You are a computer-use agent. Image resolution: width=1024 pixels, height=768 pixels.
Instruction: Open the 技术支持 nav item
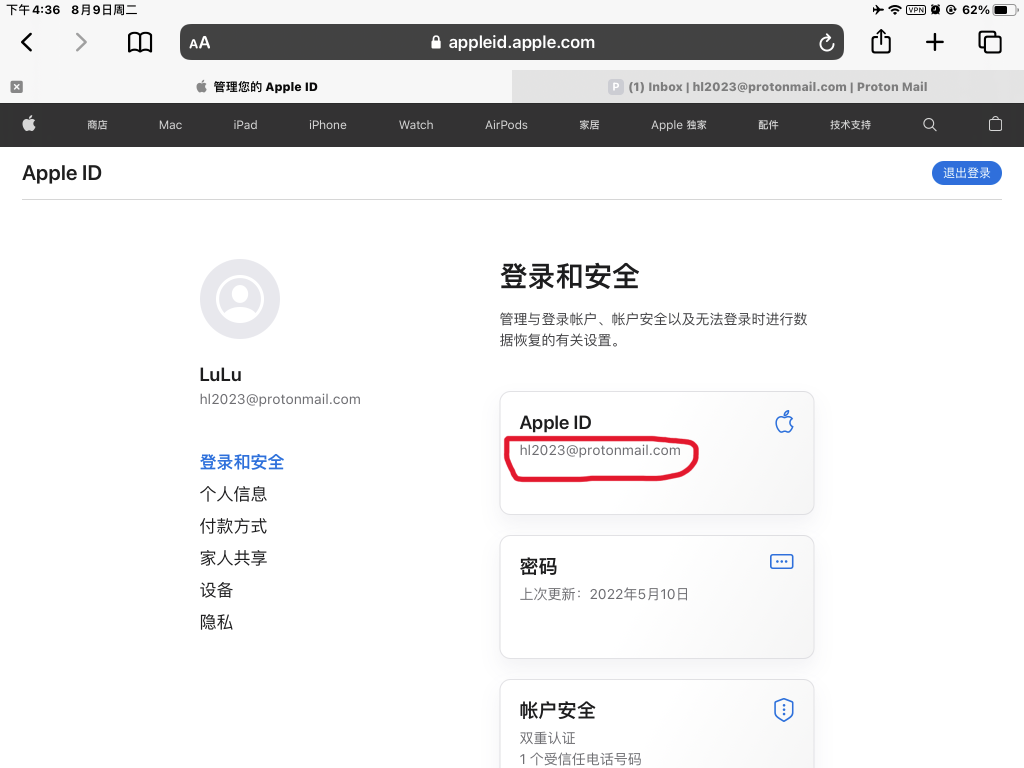850,125
